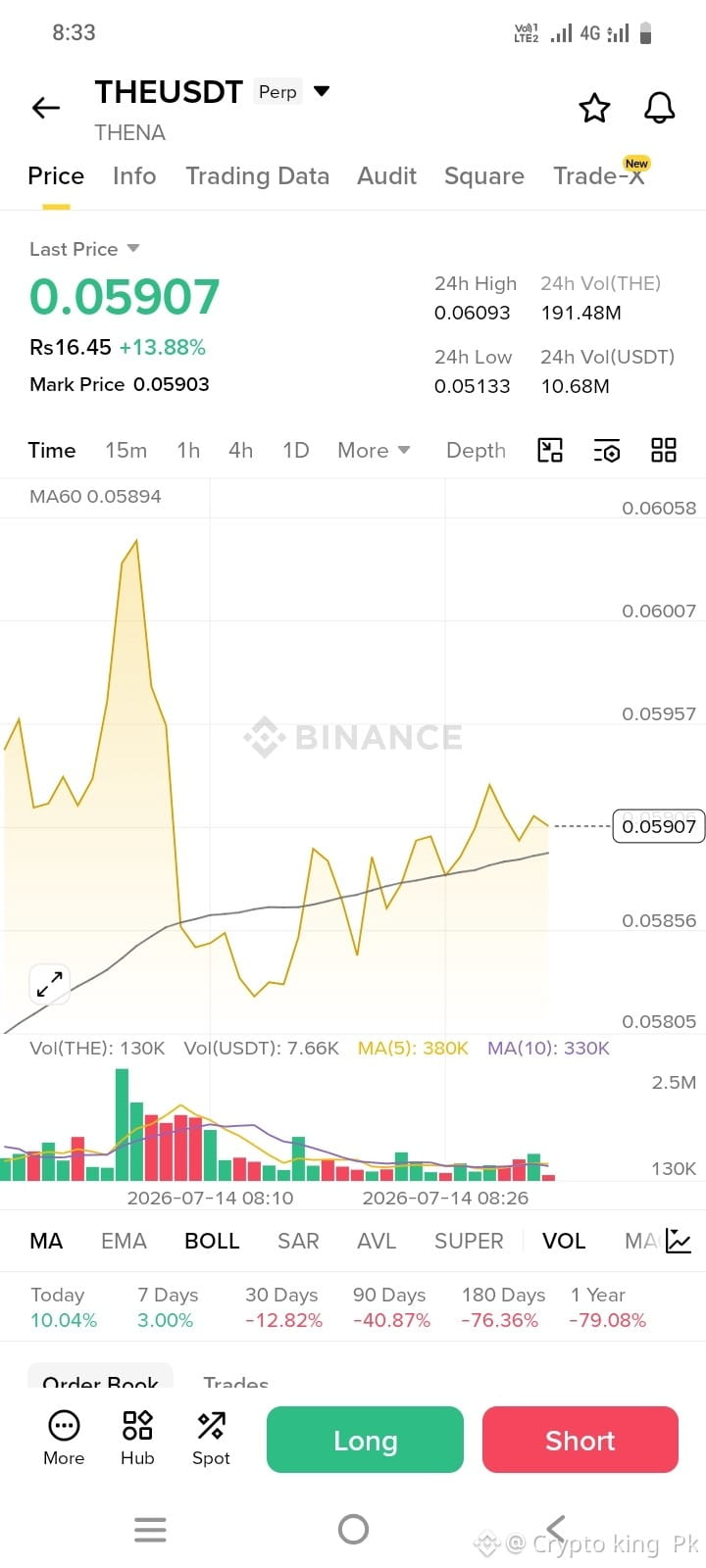Toggle the VOL indicator

[x=564, y=1241]
